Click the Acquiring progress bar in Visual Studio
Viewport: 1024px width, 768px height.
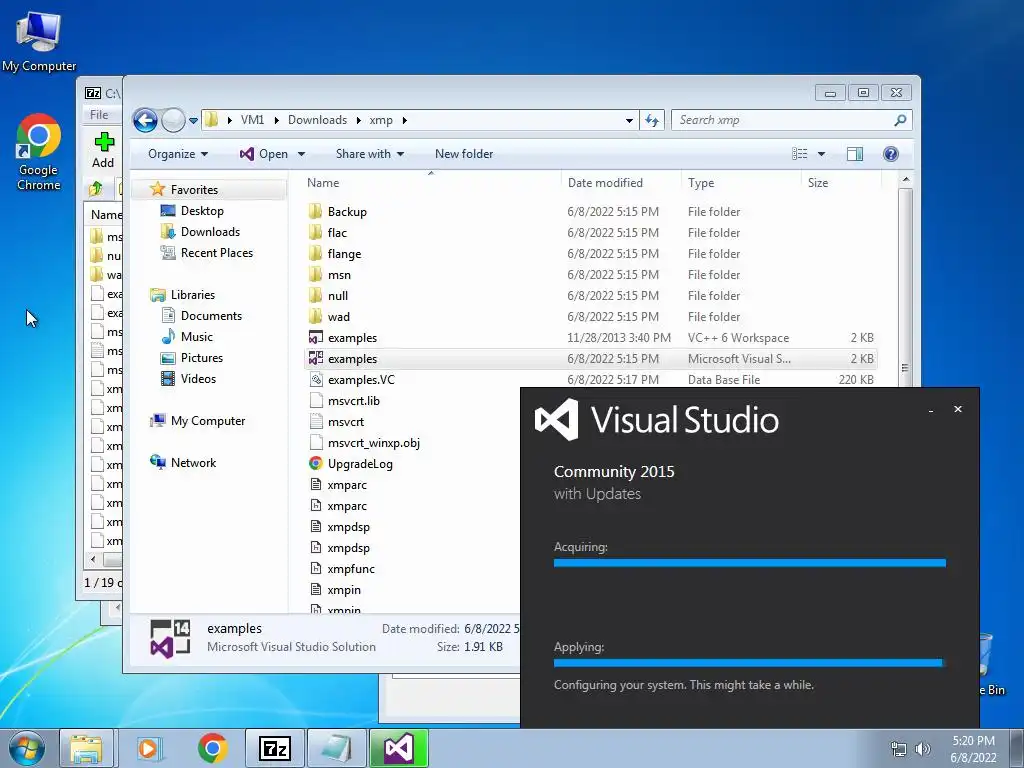click(x=750, y=563)
